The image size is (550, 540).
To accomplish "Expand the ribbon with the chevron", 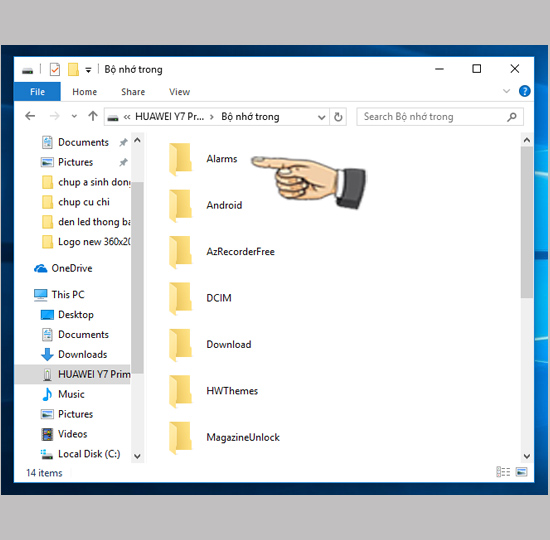I will point(506,91).
